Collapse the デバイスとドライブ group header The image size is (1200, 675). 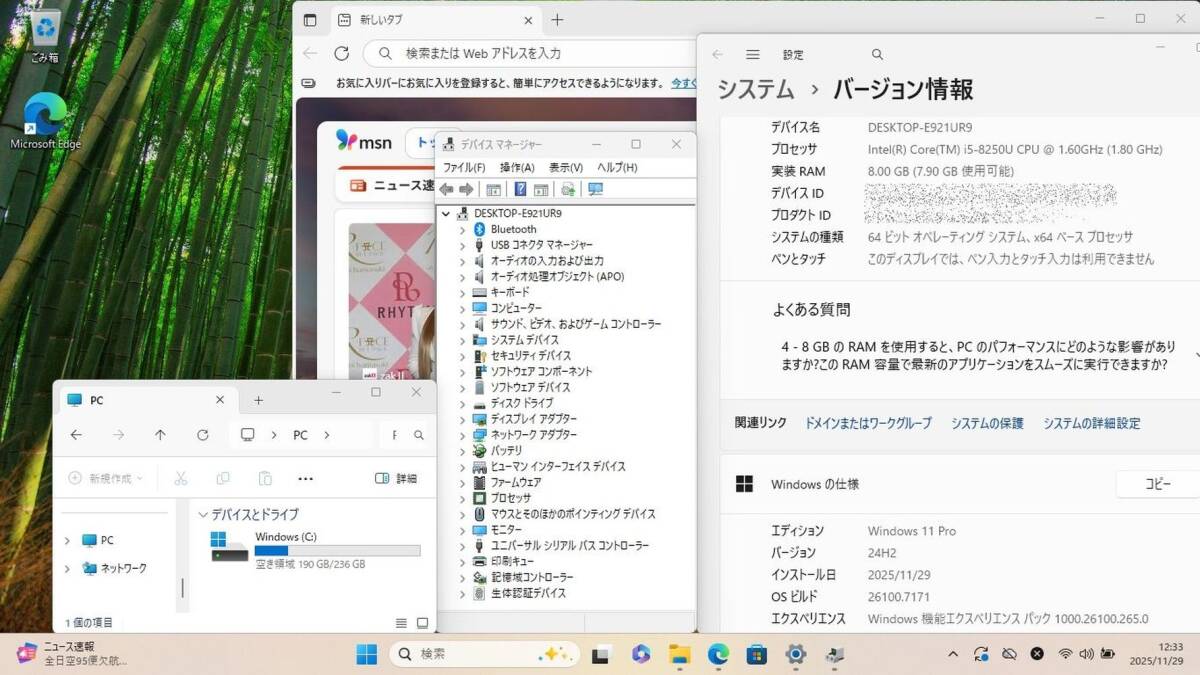point(204,514)
